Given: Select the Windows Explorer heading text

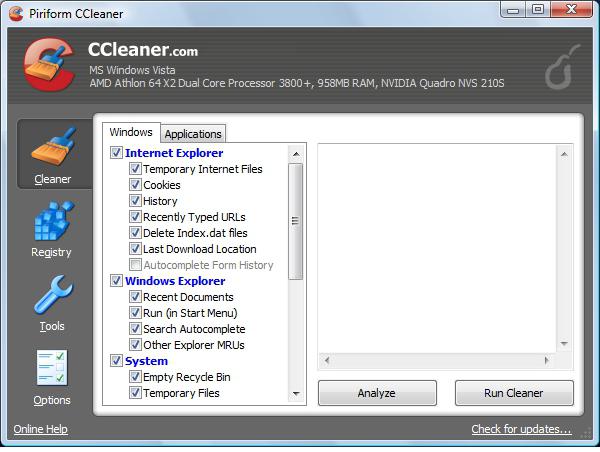Looking at the screenshot, I should pos(175,281).
